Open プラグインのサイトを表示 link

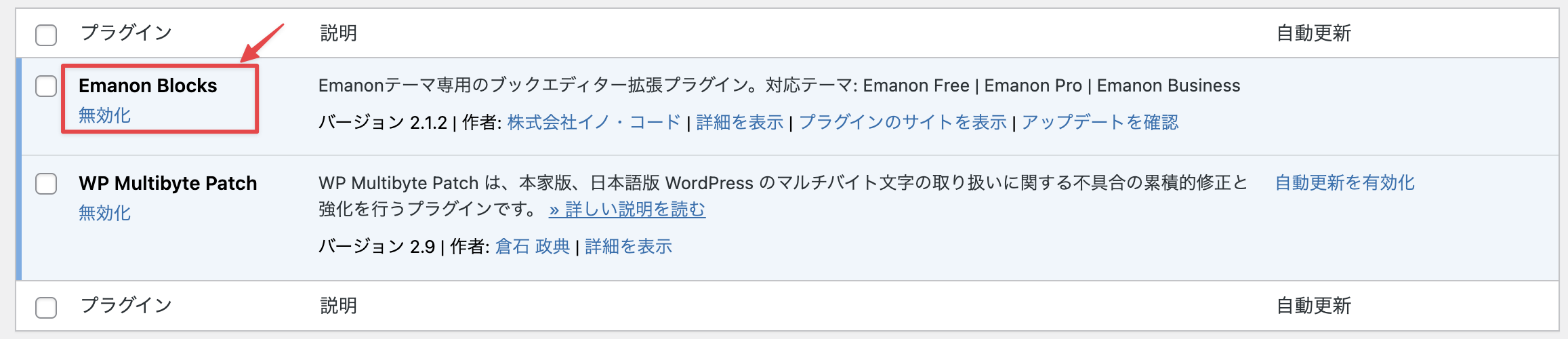903,123
